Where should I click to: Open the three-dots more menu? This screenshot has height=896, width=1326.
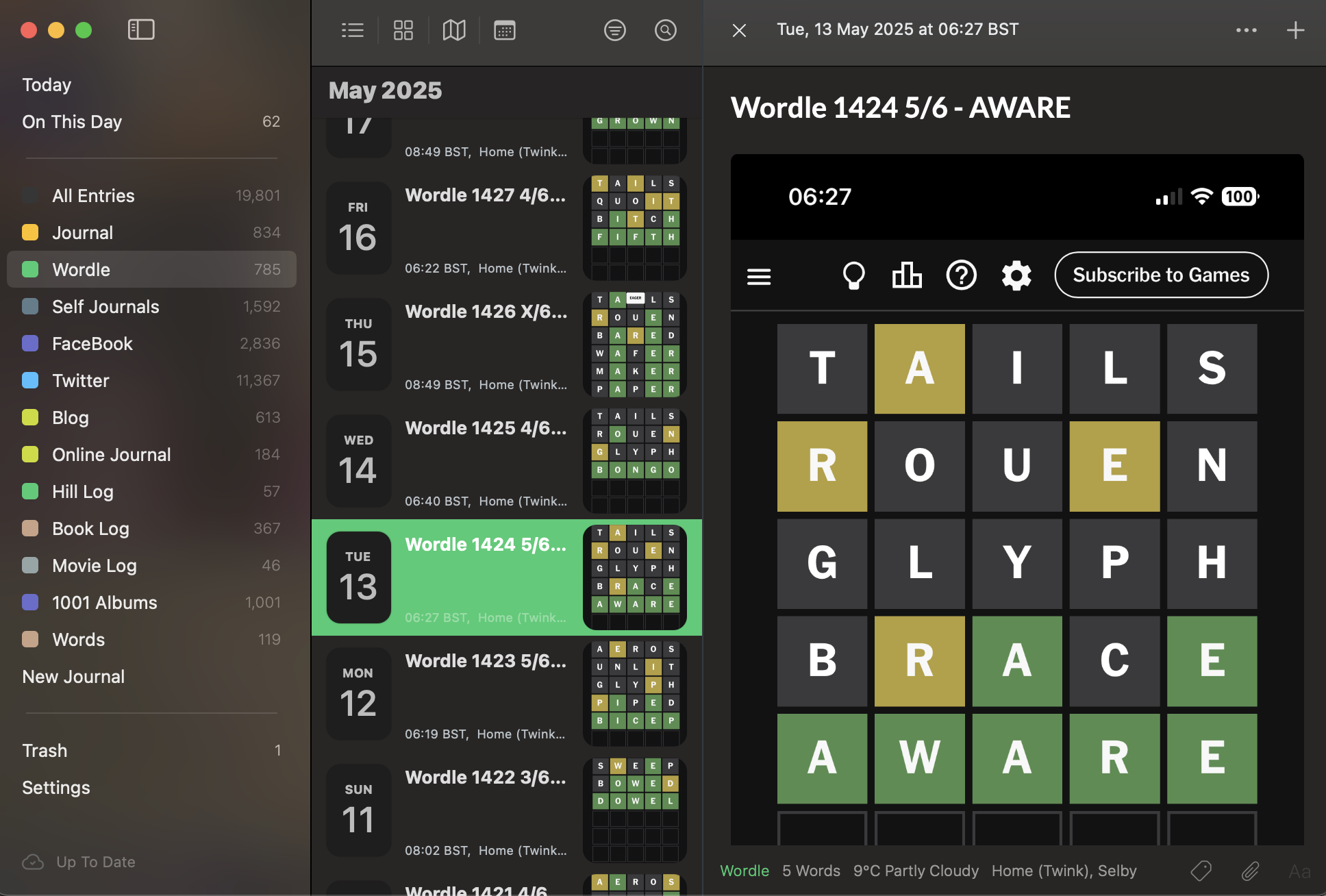pyautogui.click(x=1246, y=30)
